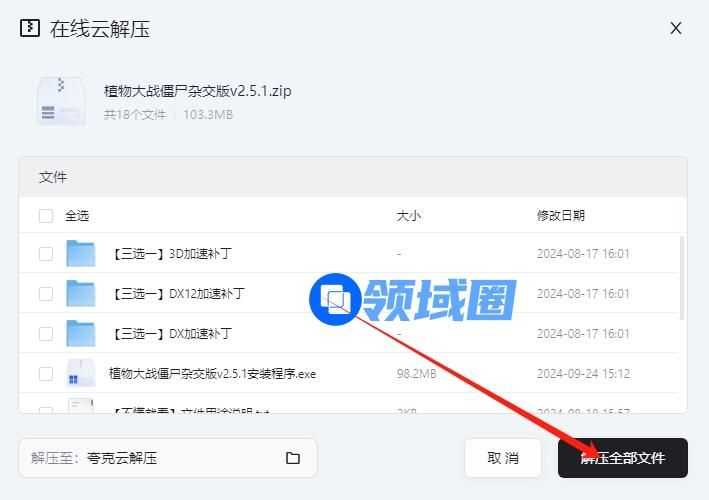The height and width of the screenshot is (500, 709).
Task: Click the DX加速补丁 folder icon
Action: [x=80, y=334]
